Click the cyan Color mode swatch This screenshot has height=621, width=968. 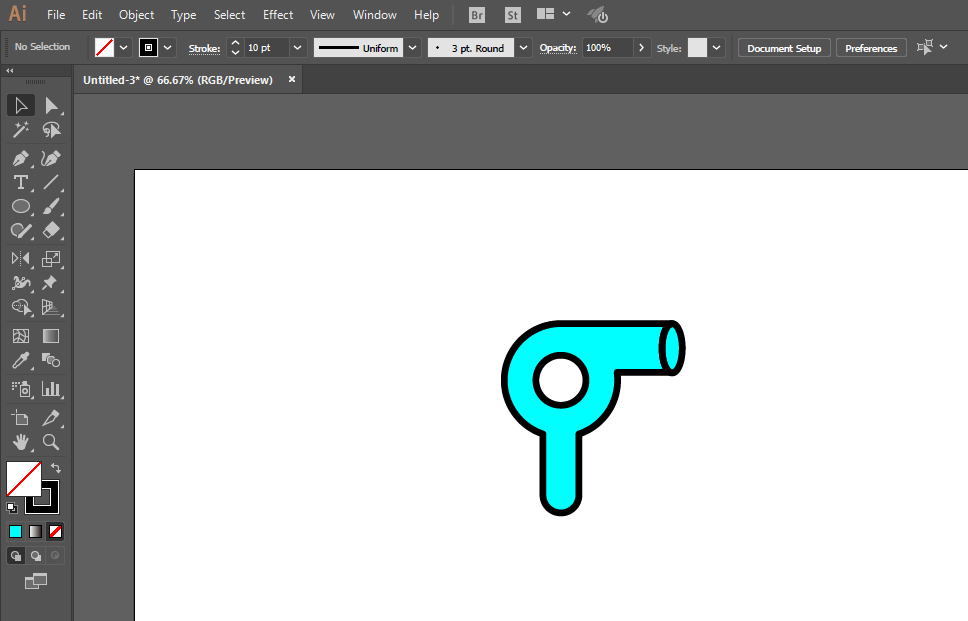tap(15, 531)
